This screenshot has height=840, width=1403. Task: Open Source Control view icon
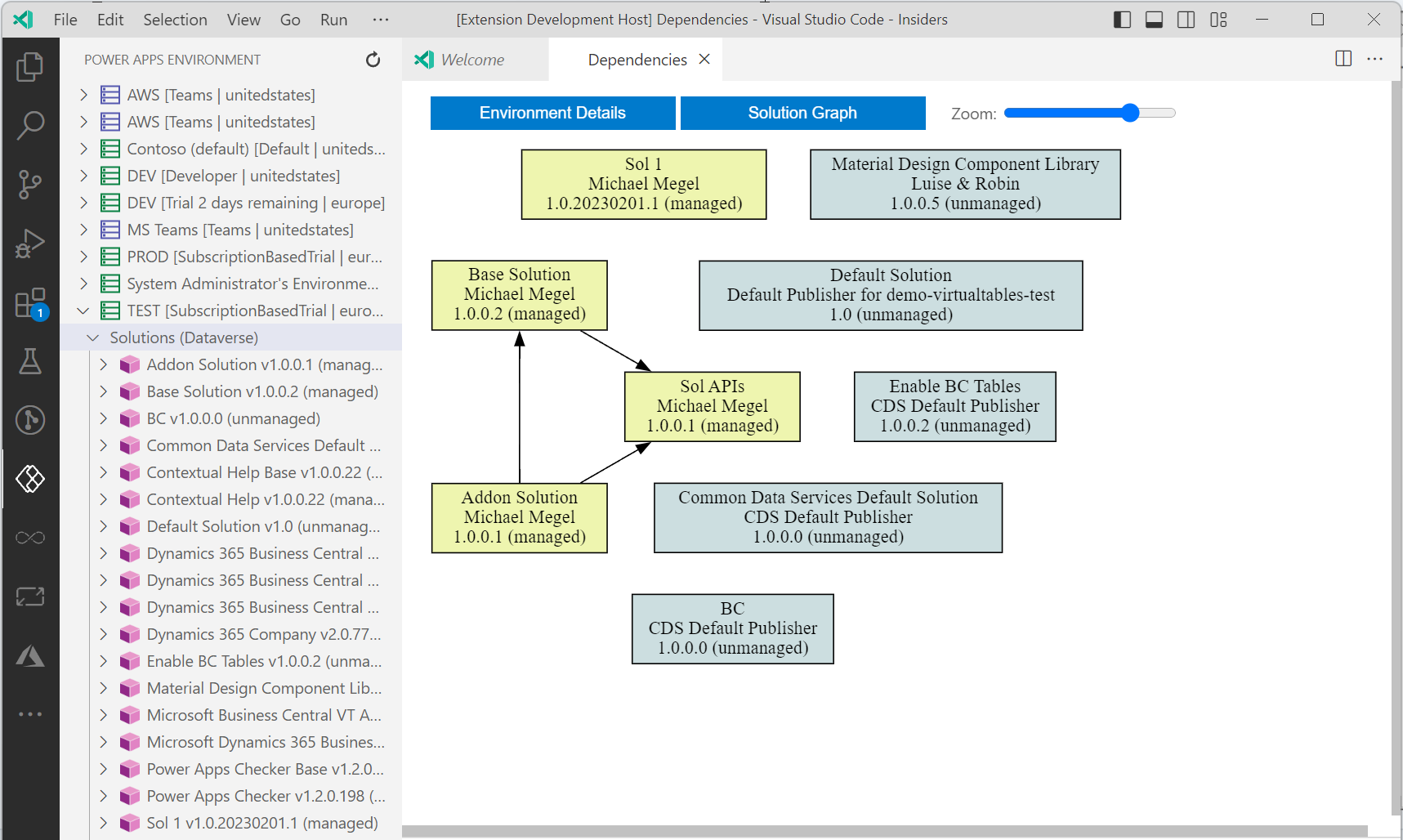(x=30, y=185)
